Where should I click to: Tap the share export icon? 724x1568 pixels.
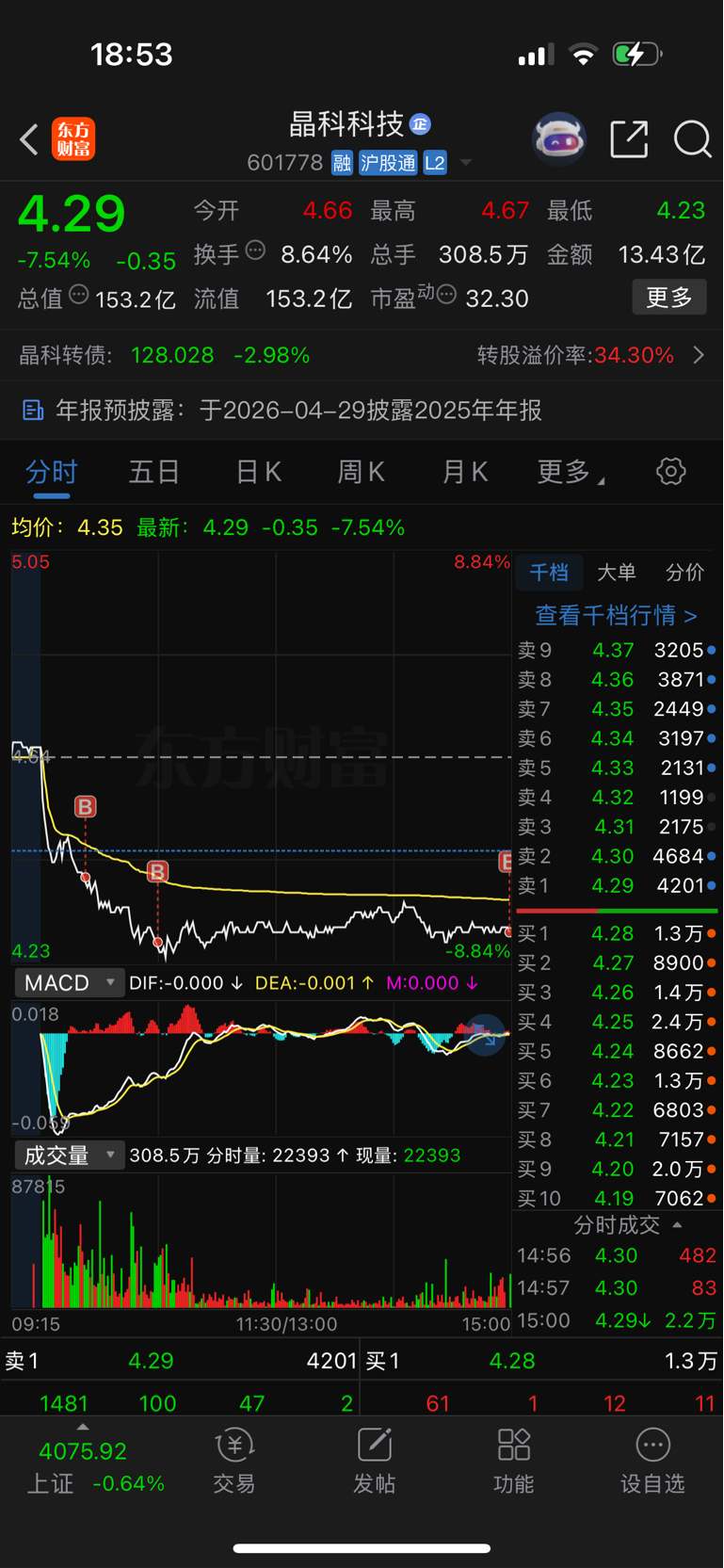click(629, 139)
